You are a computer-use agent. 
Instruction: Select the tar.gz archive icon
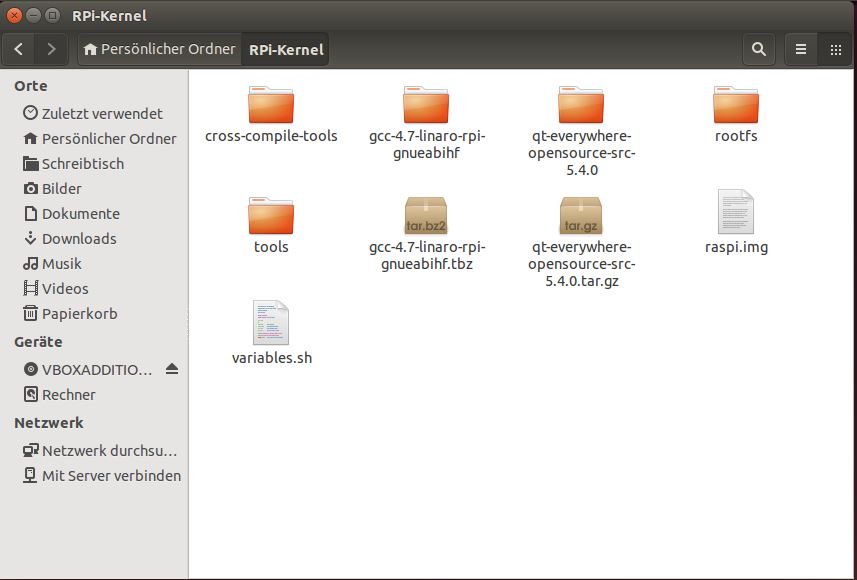[581, 215]
